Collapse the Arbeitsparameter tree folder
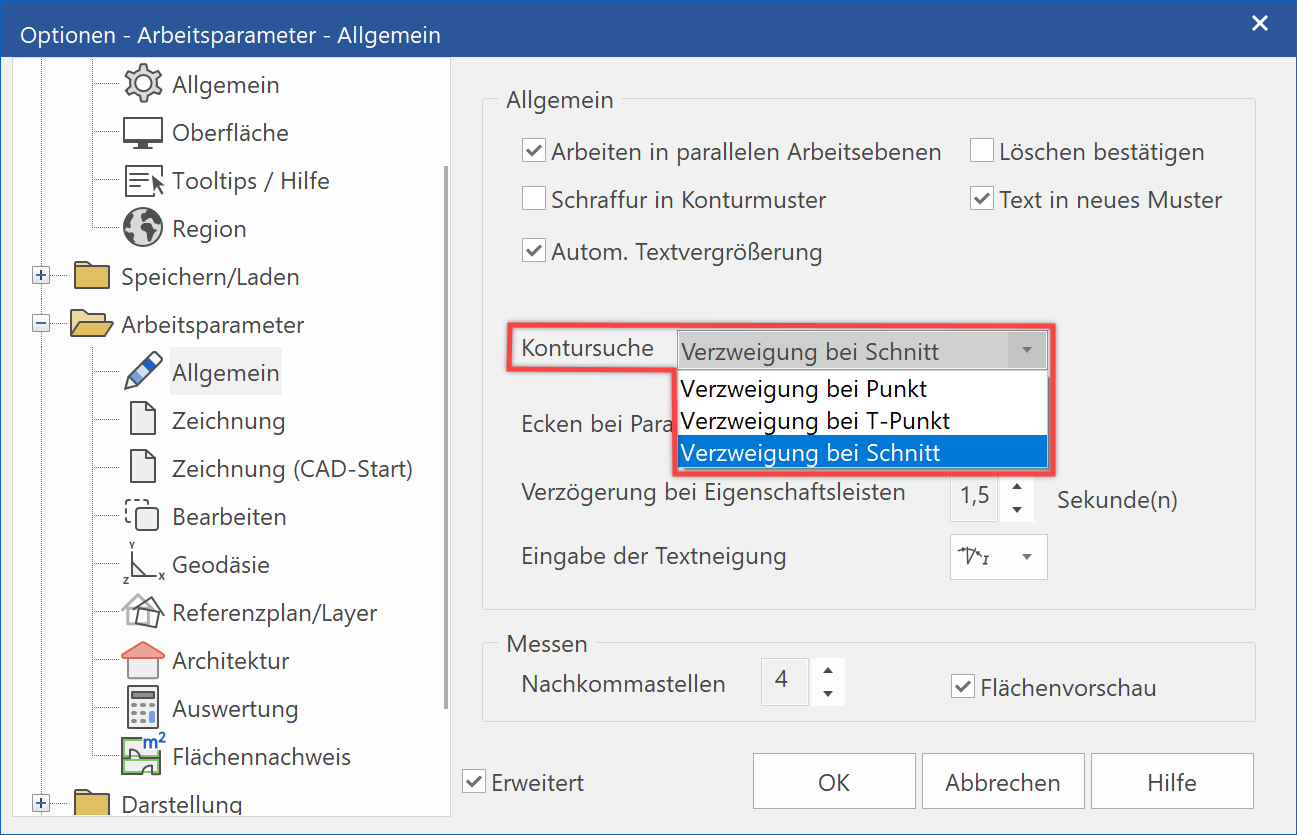Screen dimensions: 1297x835 (x=41, y=325)
